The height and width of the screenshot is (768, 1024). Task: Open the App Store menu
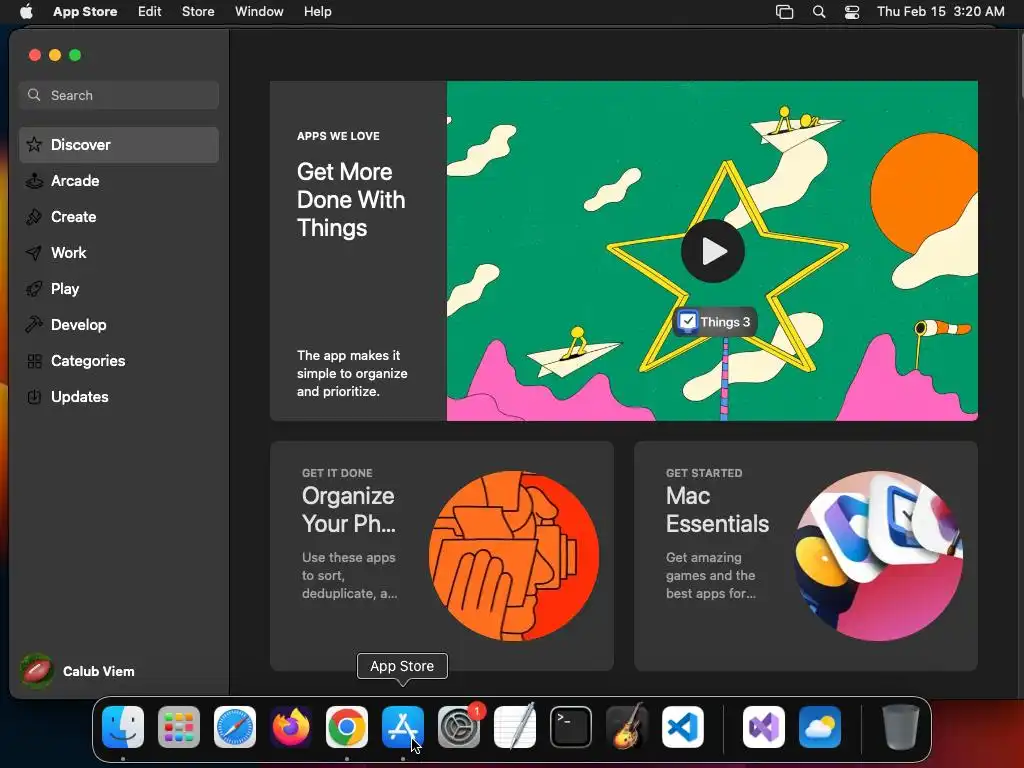tap(85, 11)
